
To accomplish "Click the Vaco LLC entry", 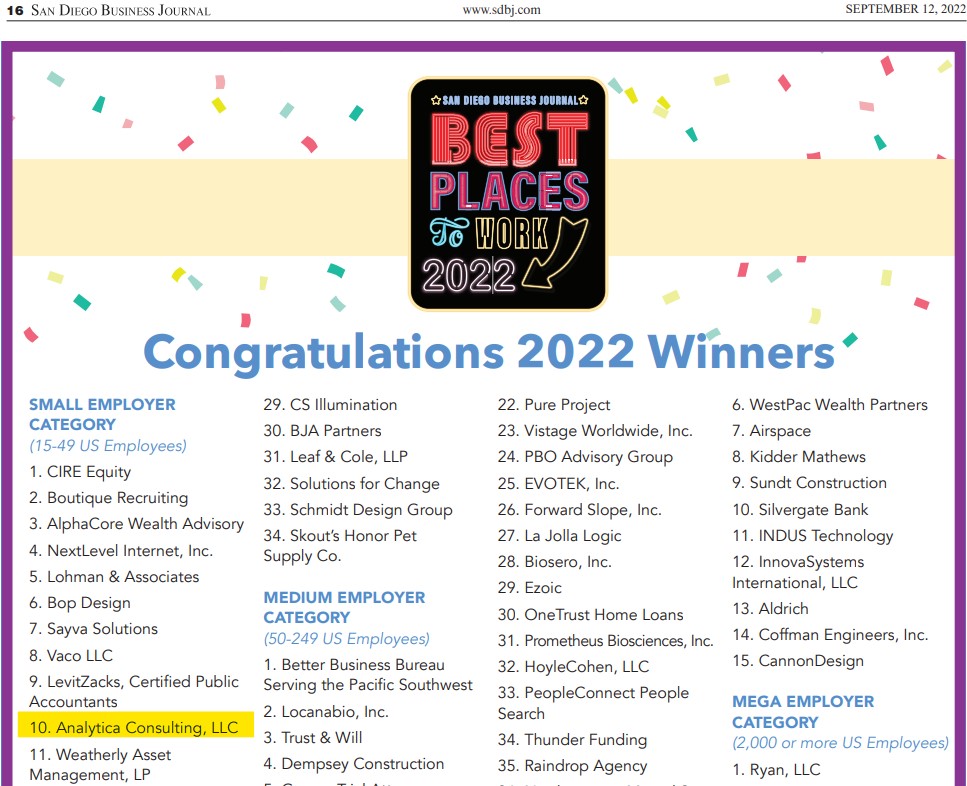I will click(x=71, y=655).
